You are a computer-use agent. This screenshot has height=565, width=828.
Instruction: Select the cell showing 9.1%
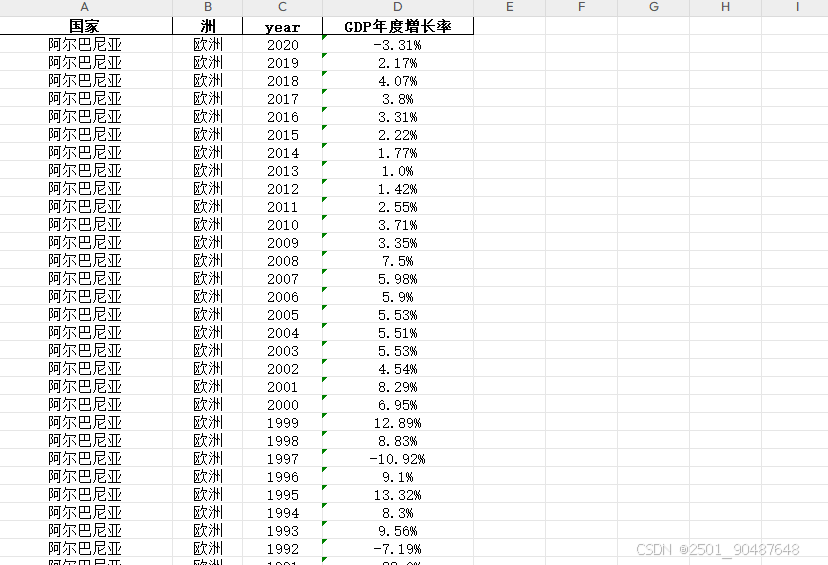[x=398, y=476]
